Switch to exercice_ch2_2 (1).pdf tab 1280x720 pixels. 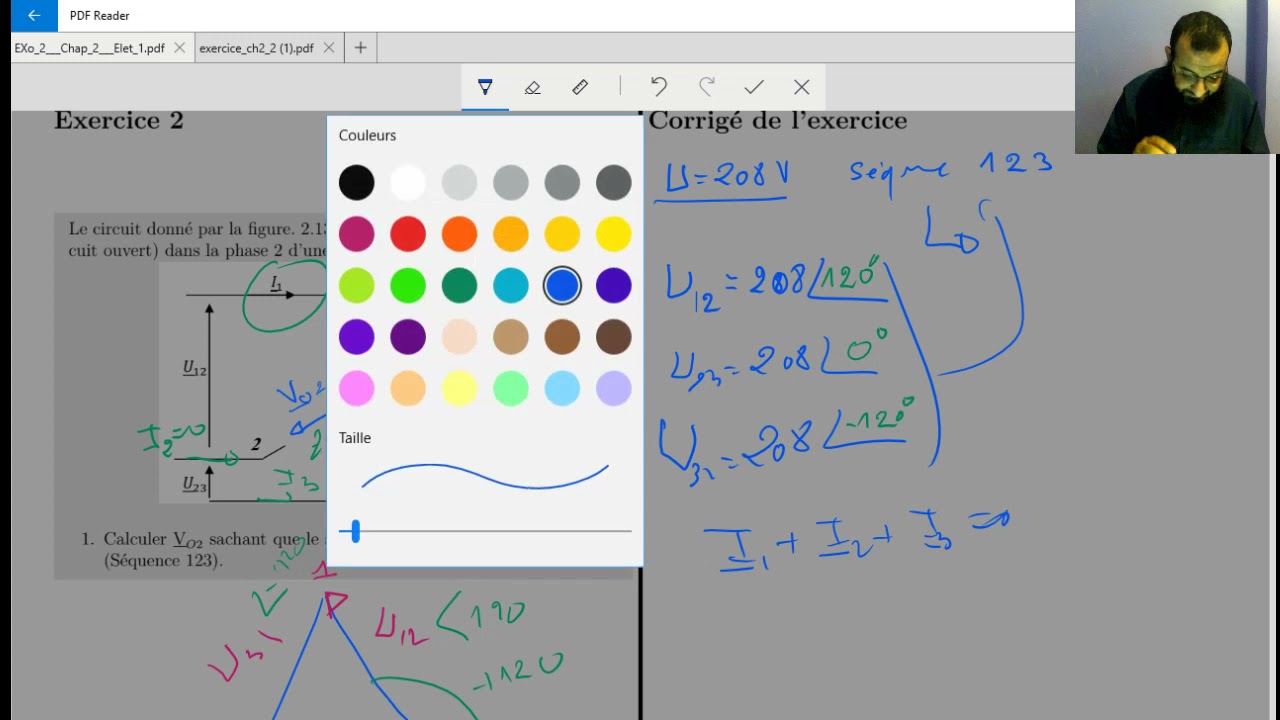257,48
